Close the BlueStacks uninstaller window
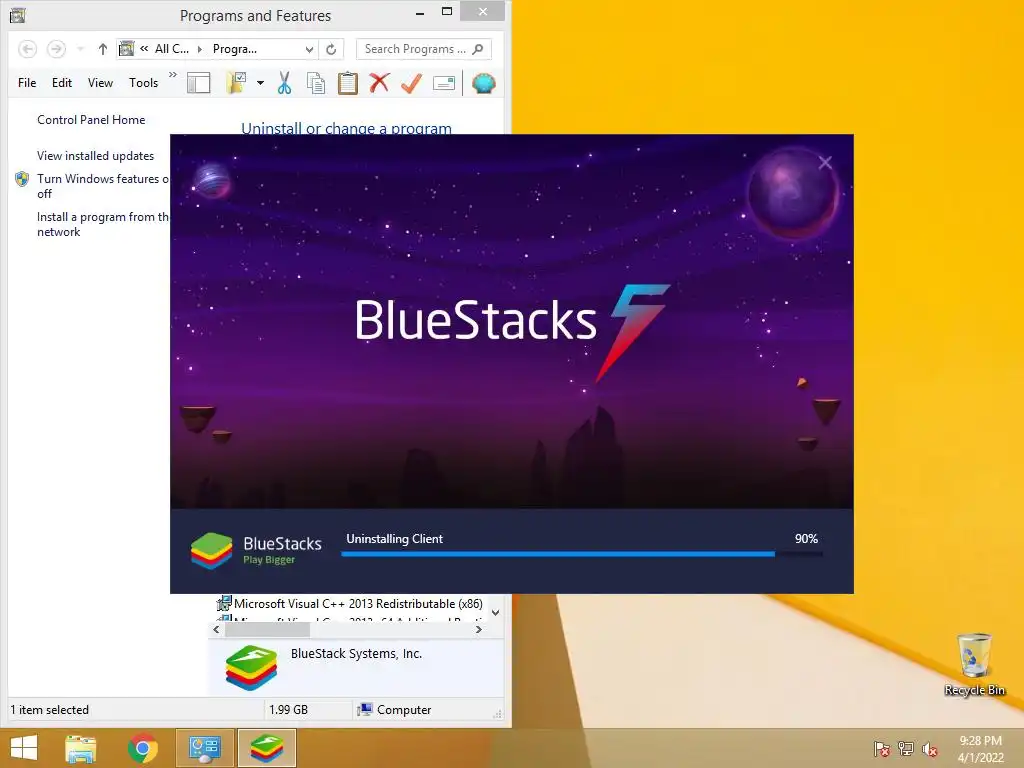Viewport: 1024px width, 768px height. [x=825, y=163]
